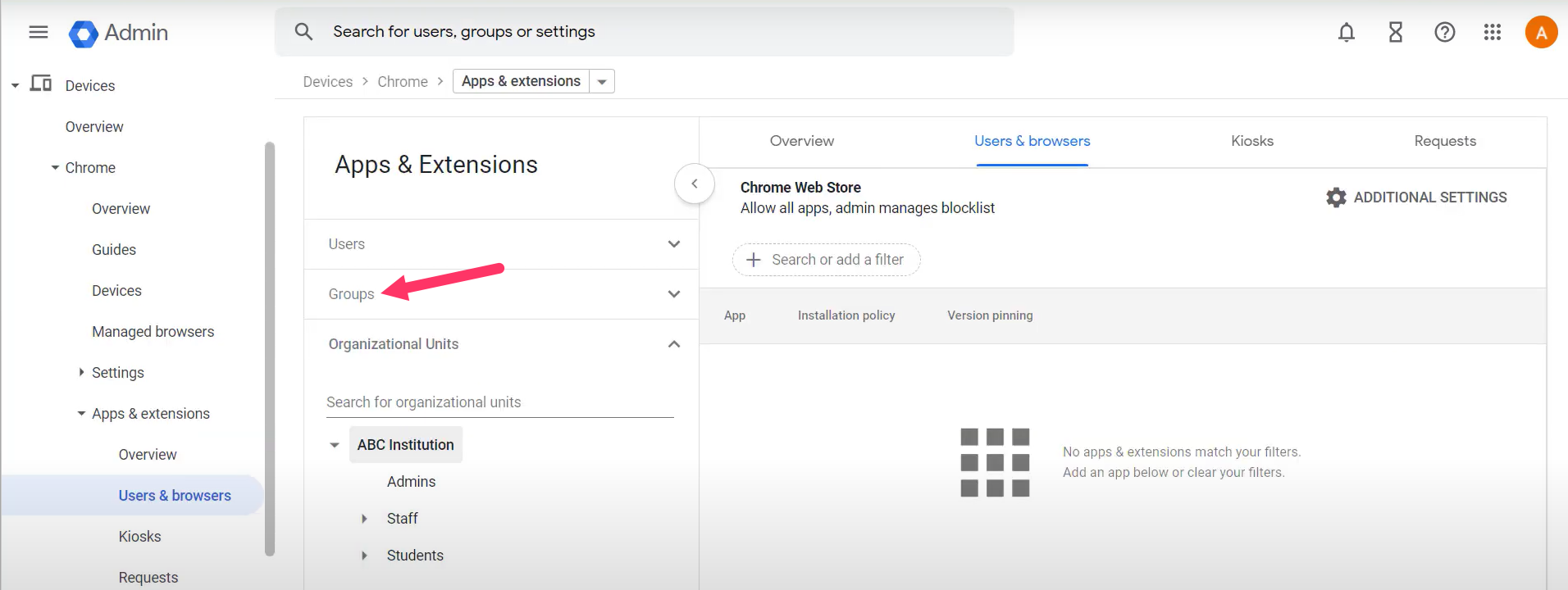1568x590 pixels.
Task: Open Kiosks in the sidebar
Action: (139, 537)
